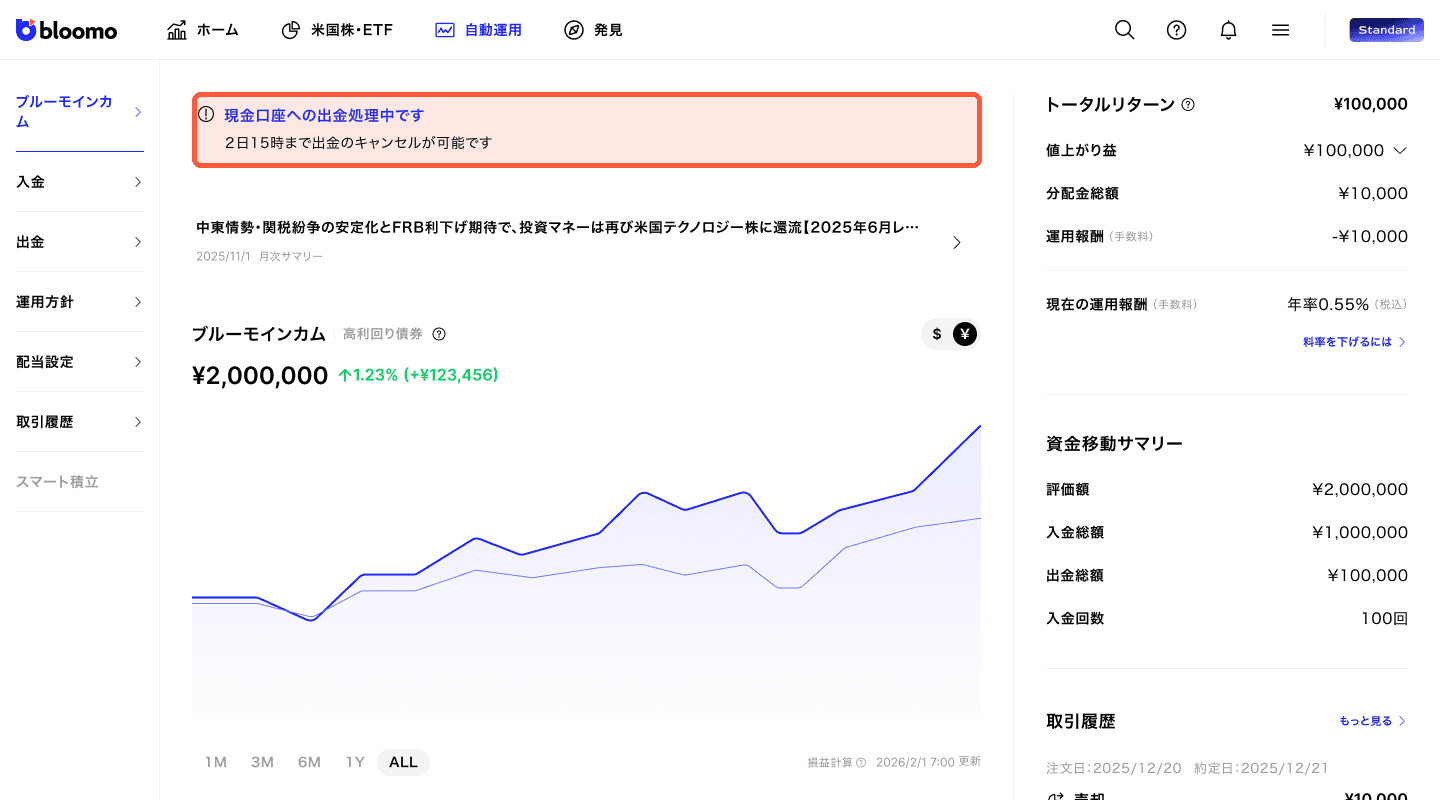Viewport: 1440px width, 800px height.
Task: Switch currency display to dollar
Action: pyautogui.click(x=937, y=334)
